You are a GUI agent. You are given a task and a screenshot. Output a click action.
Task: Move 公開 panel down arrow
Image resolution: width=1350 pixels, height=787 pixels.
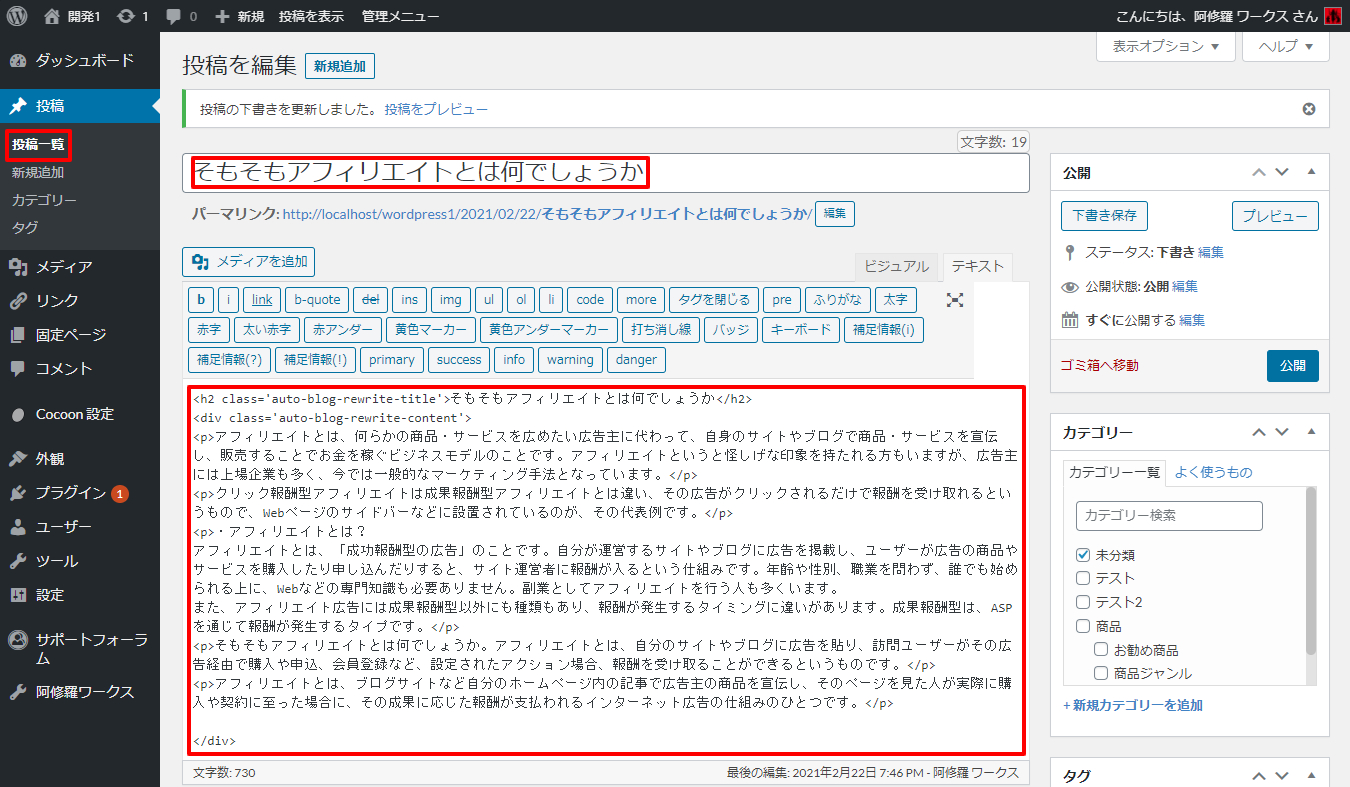(x=1282, y=172)
